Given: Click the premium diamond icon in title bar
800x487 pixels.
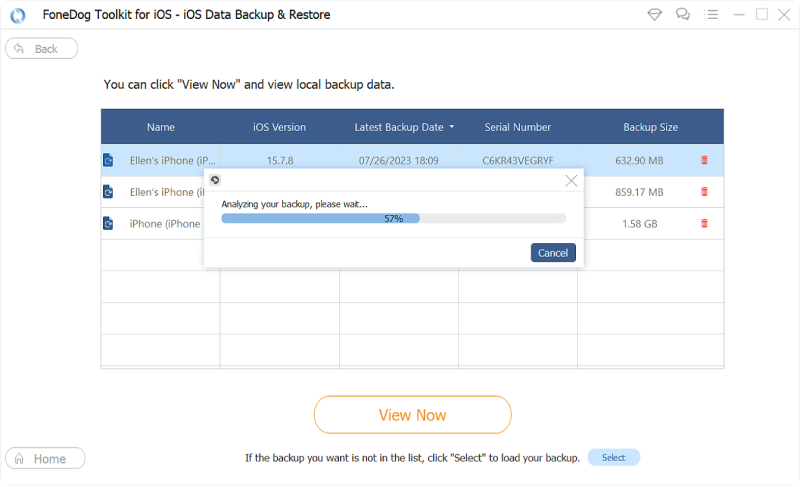Looking at the screenshot, I should click(x=655, y=15).
